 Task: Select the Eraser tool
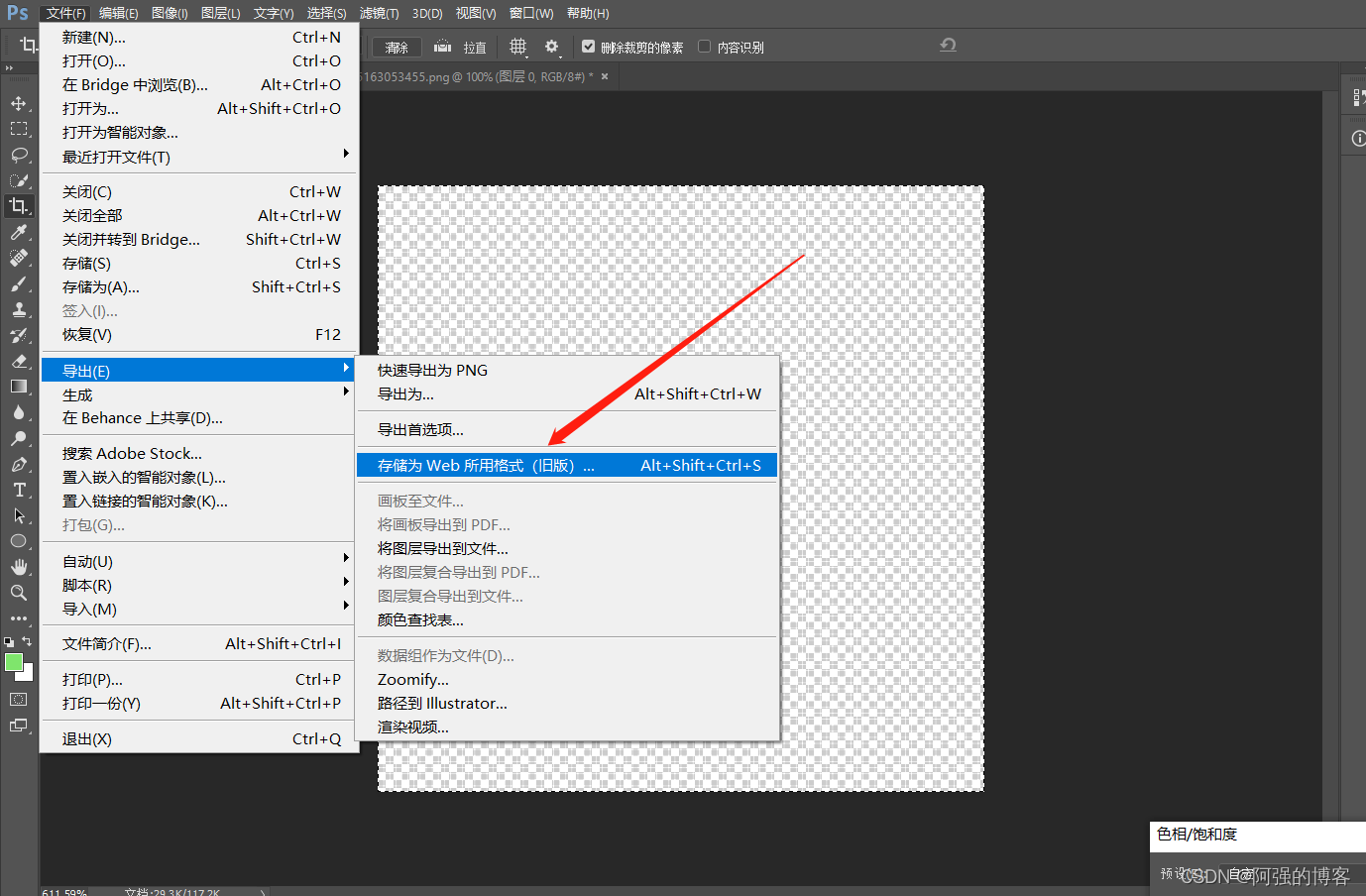tap(19, 361)
